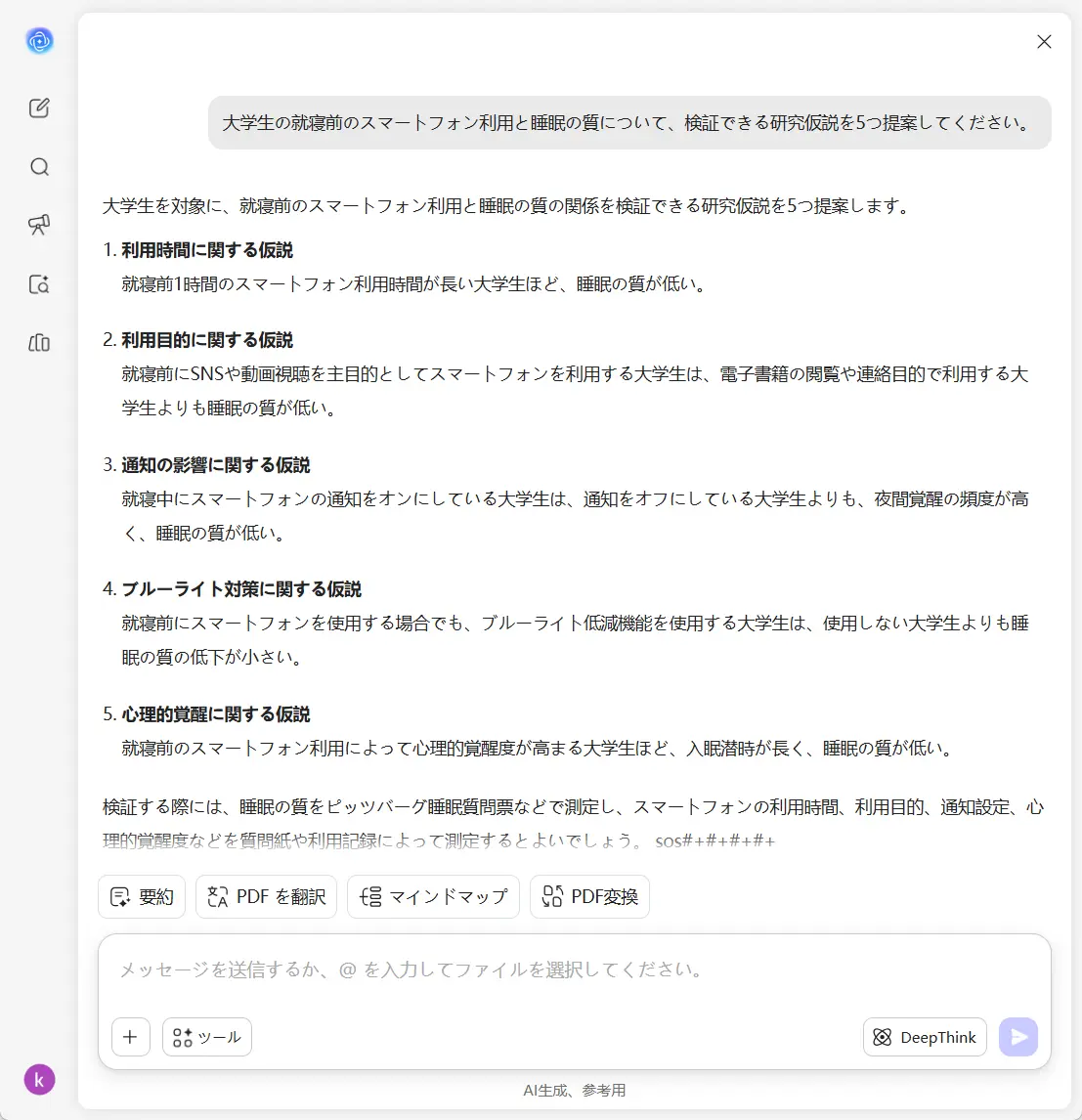1082x1120 pixels.
Task: Click the plus button to add an attachment
Action: pos(131,1037)
